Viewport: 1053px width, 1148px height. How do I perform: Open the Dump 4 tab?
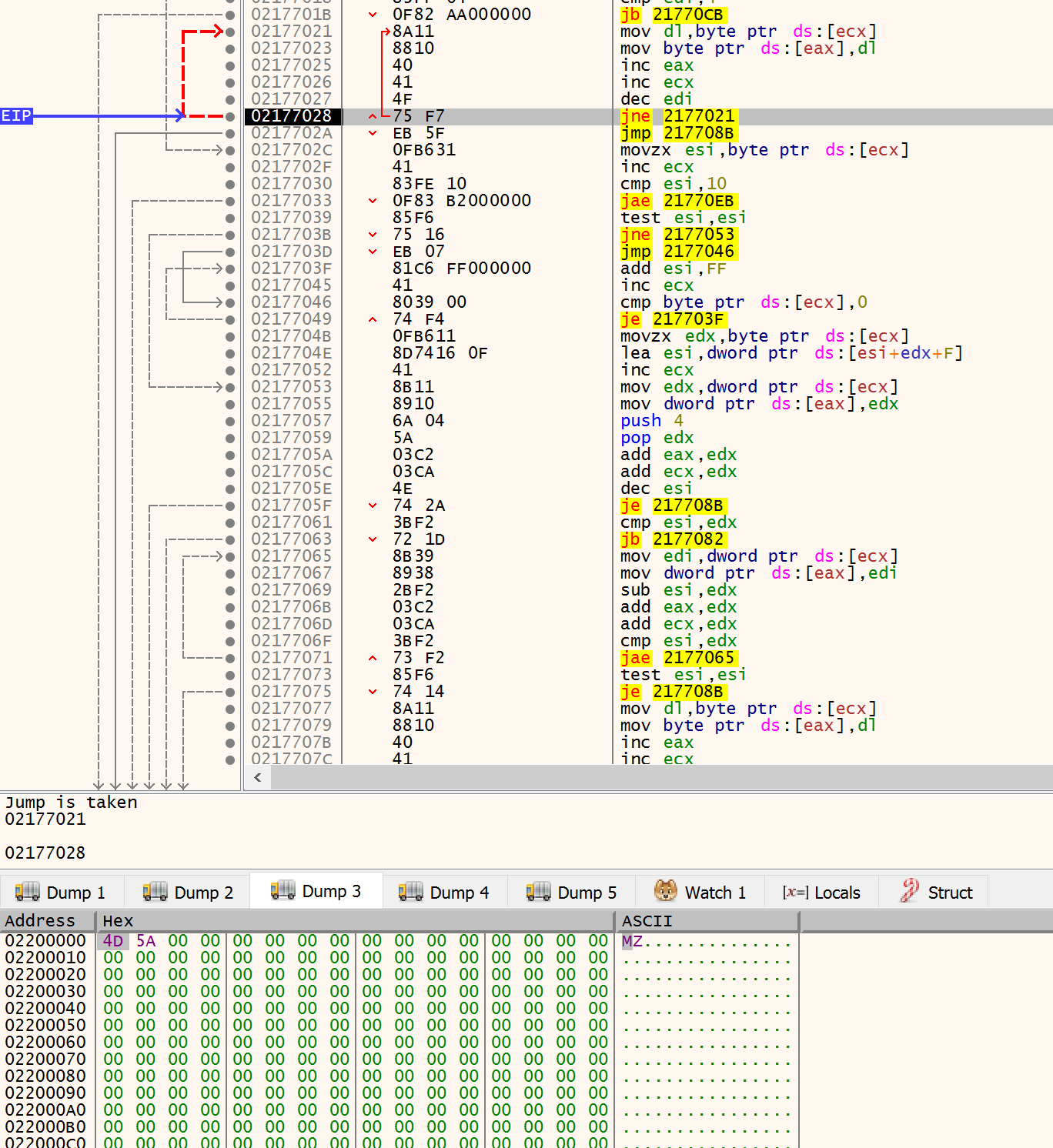click(444, 893)
